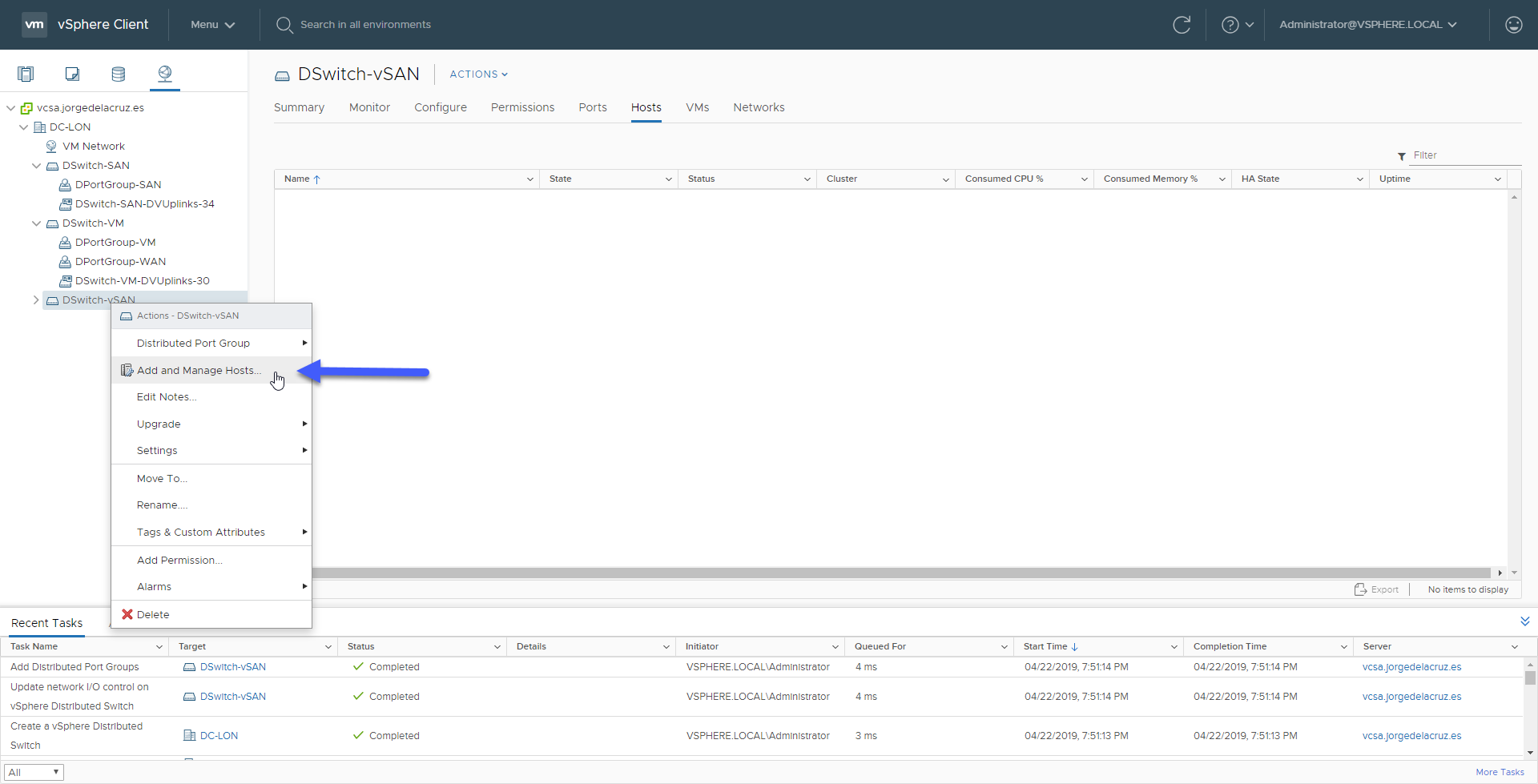Viewport: 1538px width, 784px height.
Task: Click the red Delete X icon
Action: click(x=127, y=614)
